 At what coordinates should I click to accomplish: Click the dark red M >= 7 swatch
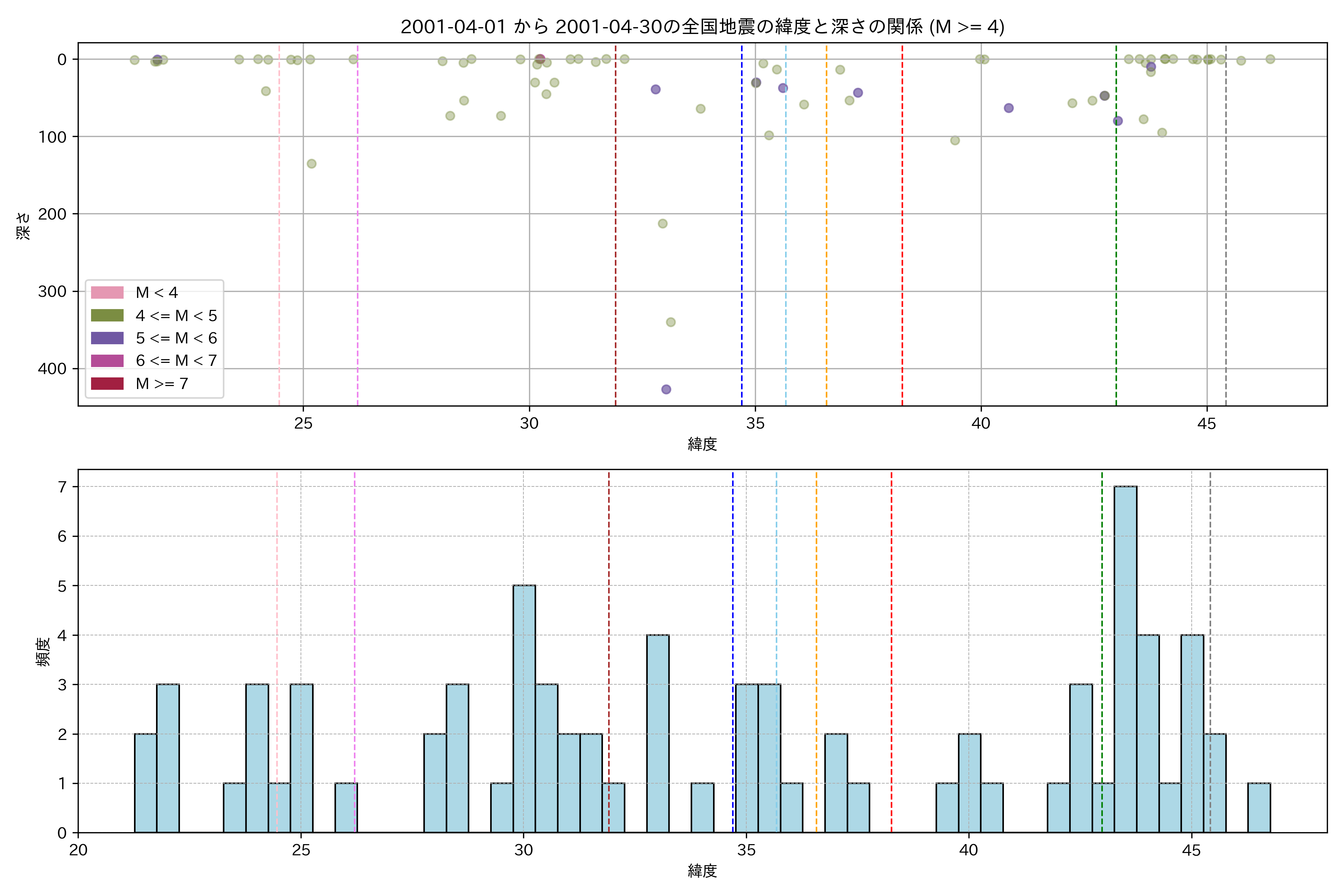pos(107,383)
